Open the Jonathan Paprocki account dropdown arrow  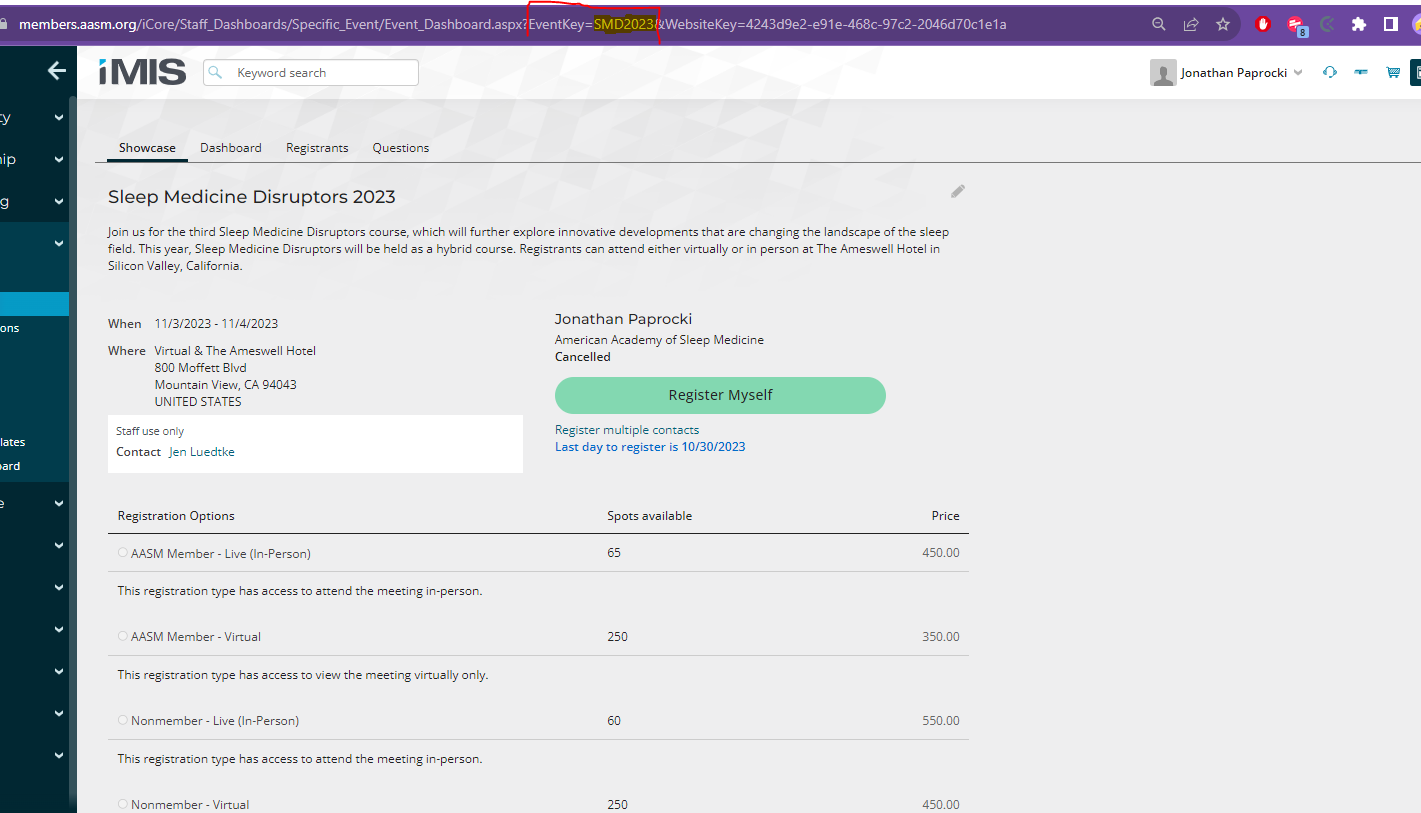click(1298, 73)
